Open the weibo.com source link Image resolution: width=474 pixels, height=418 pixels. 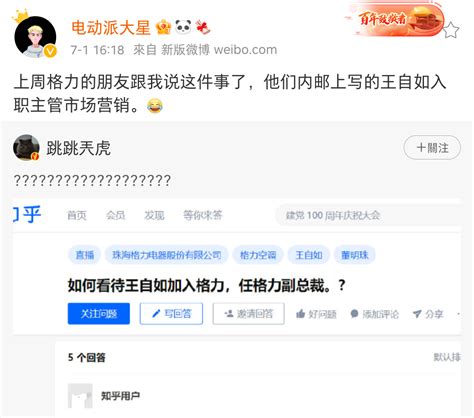(245, 50)
